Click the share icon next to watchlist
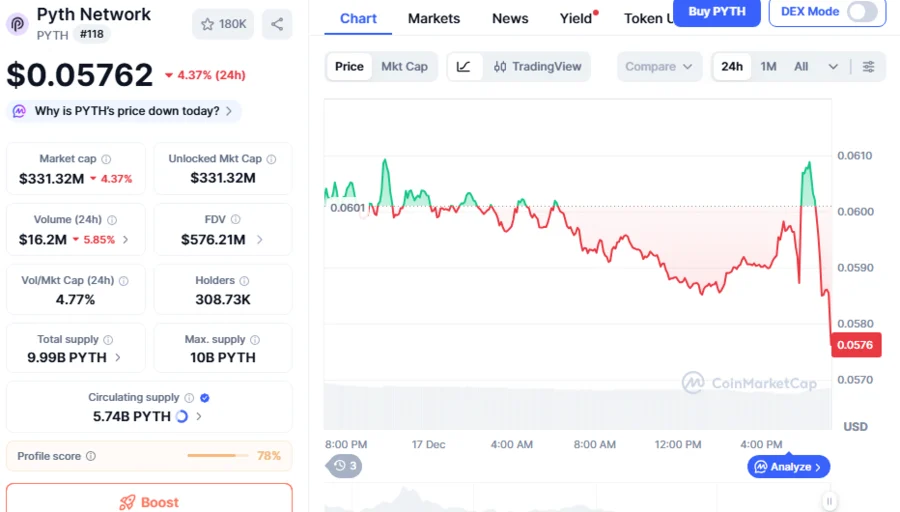Screen dimensions: 900x512 click(x=277, y=24)
